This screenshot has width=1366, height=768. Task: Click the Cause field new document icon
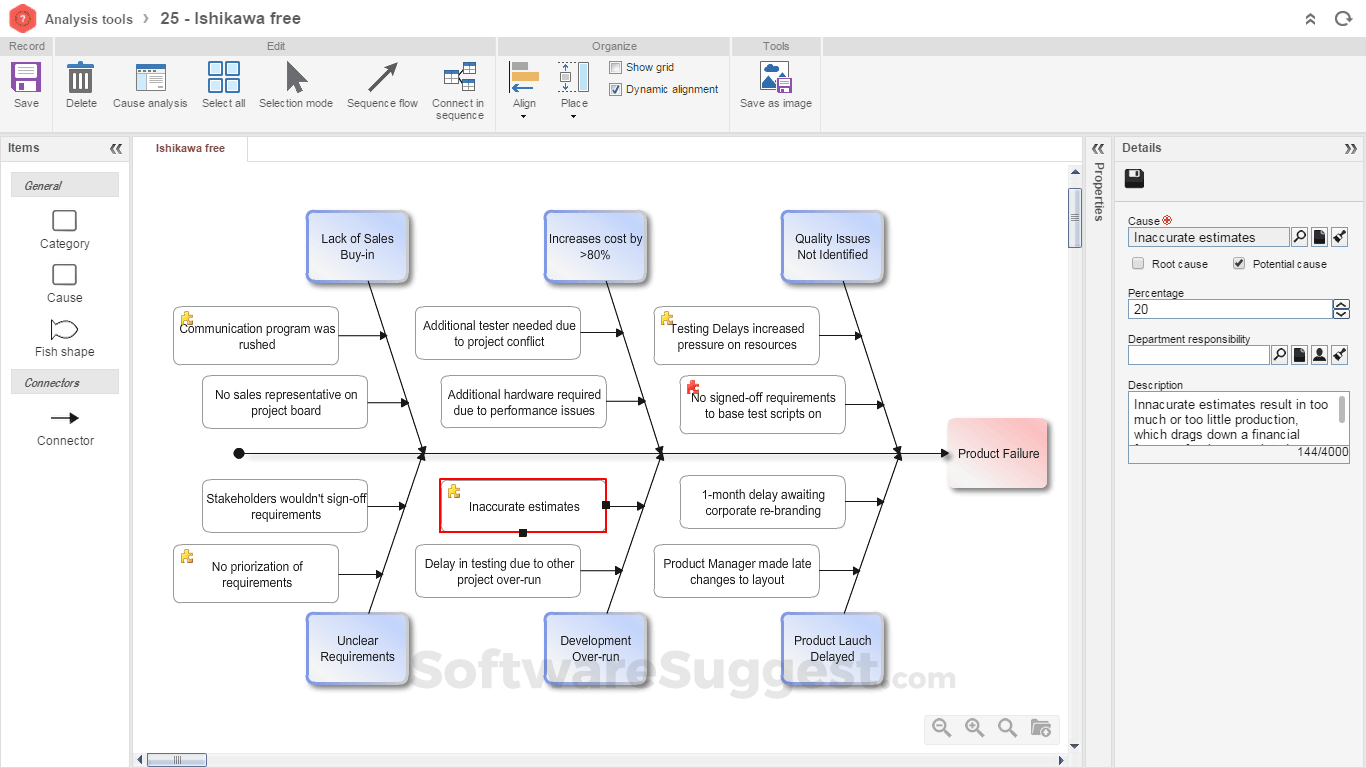pyautogui.click(x=1319, y=237)
